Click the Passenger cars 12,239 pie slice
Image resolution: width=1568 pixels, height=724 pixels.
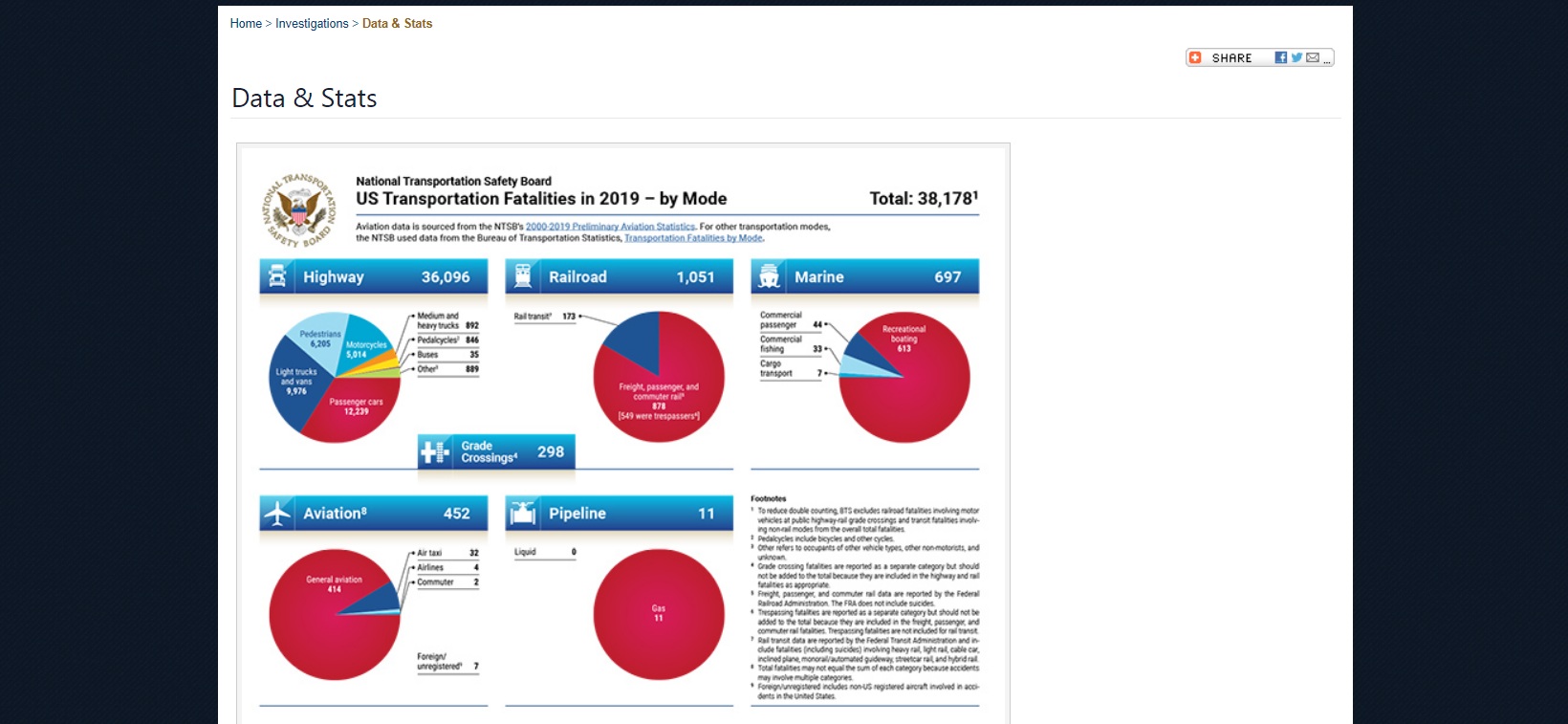coord(356,406)
